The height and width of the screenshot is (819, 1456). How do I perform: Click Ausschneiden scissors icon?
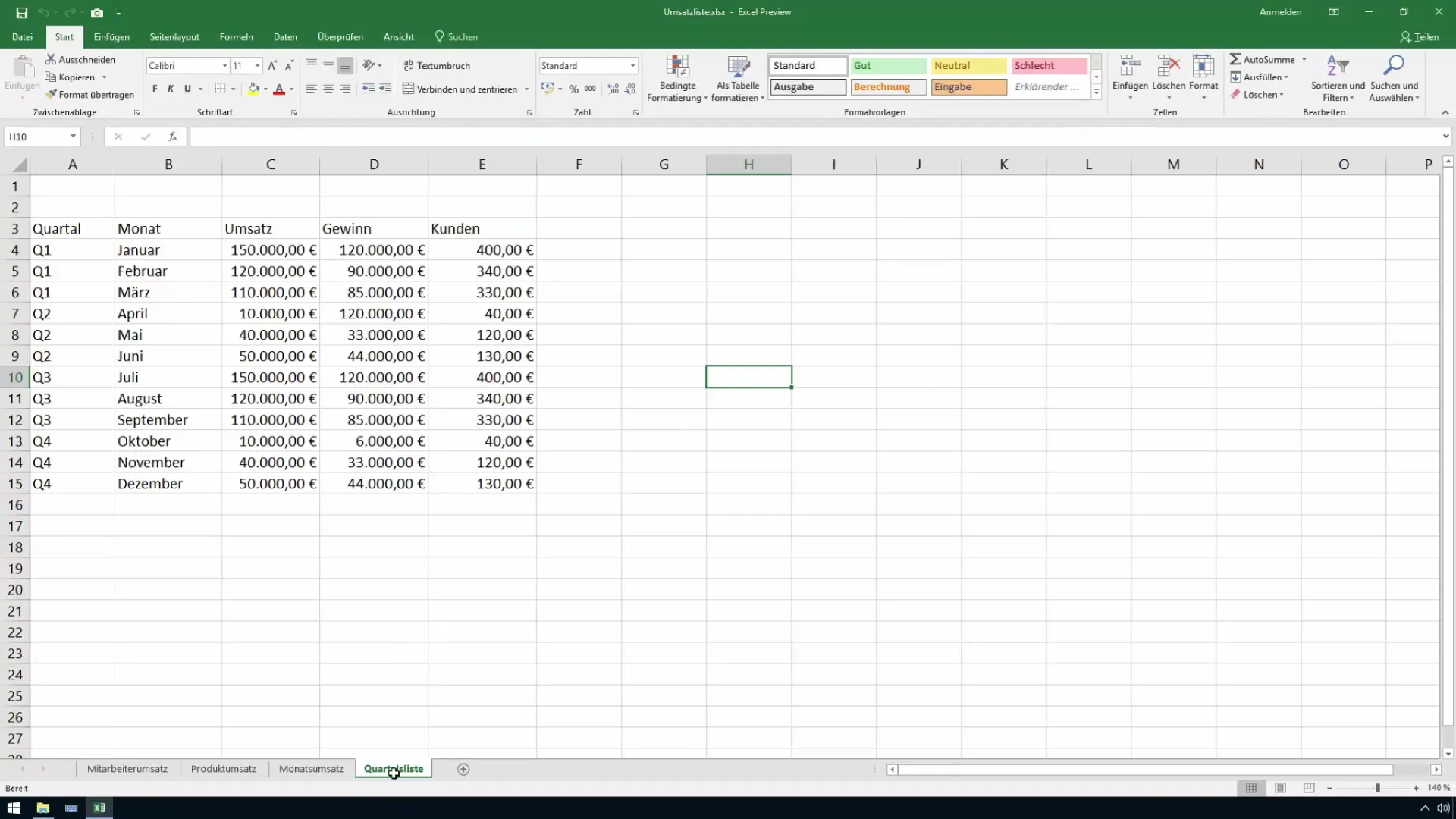pos(51,59)
